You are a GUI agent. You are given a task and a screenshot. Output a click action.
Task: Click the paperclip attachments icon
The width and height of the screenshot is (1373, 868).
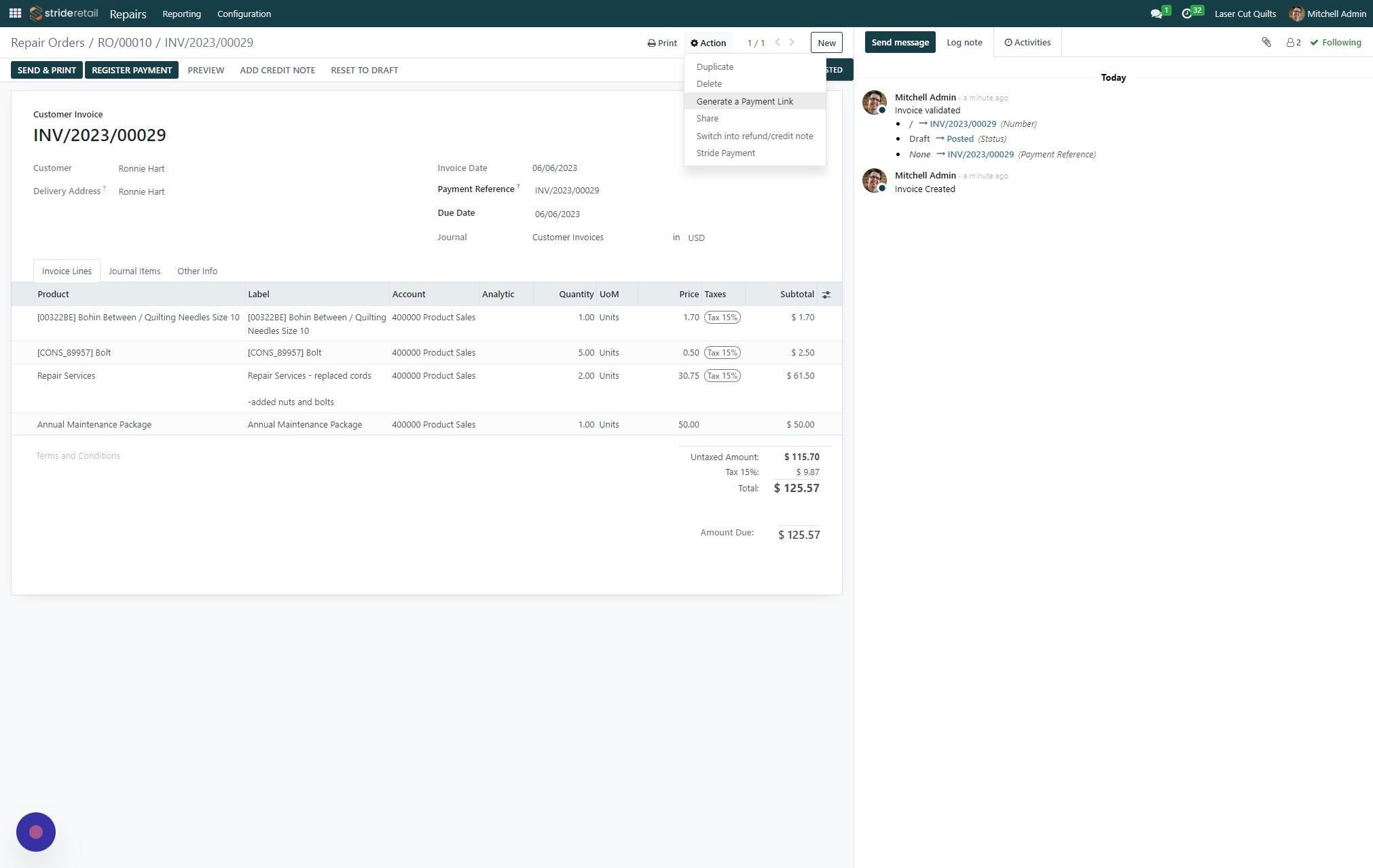pyautogui.click(x=1266, y=42)
